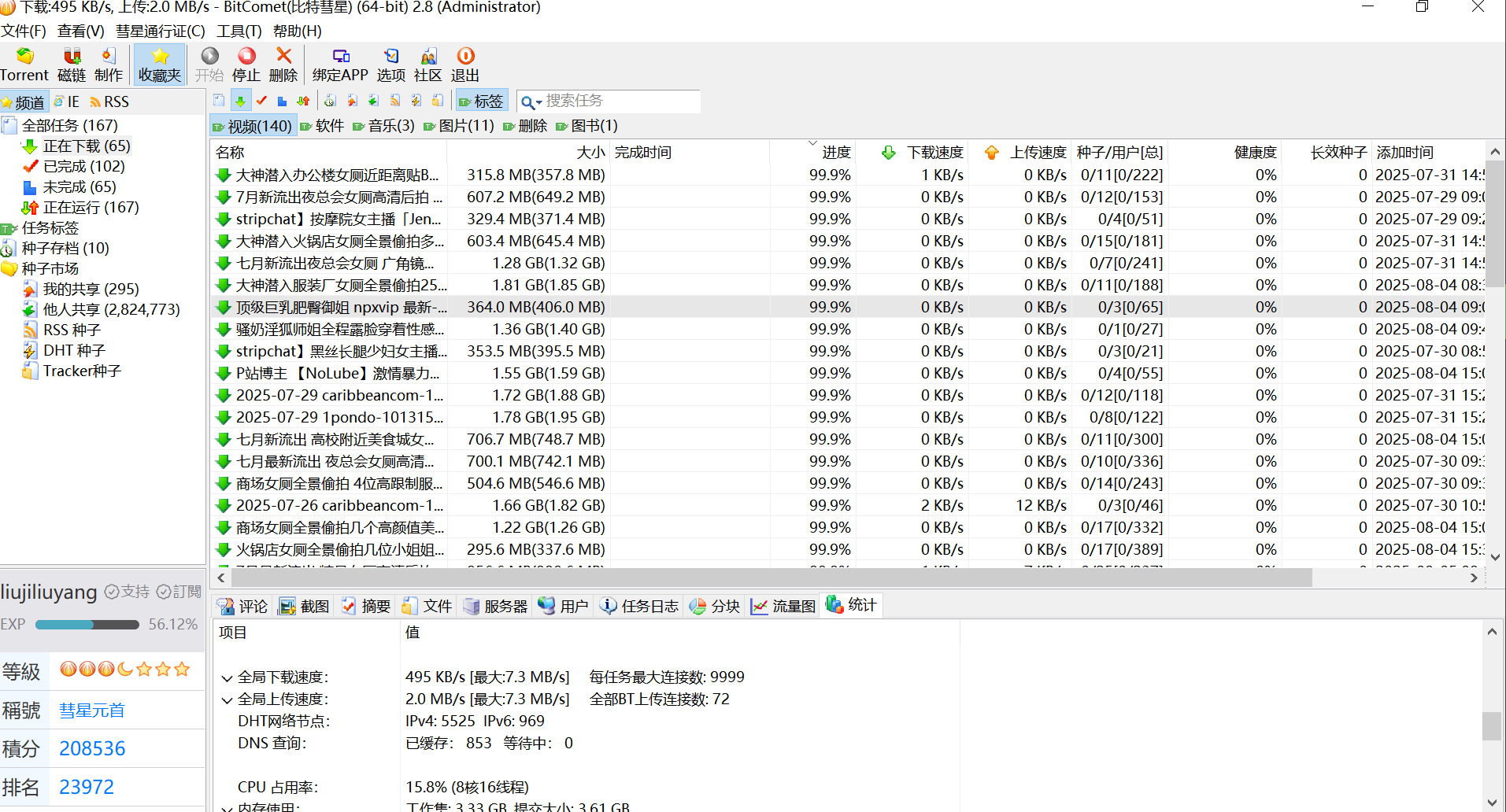The image size is (1506, 812).
Task: Click the 退出 exit icon
Action: (x=465, y=57)
